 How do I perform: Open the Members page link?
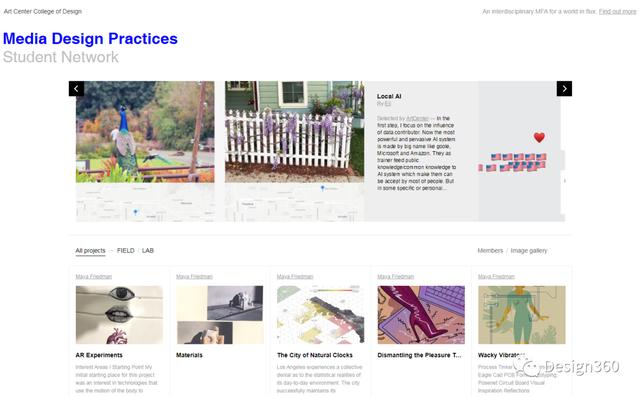[x=490, y=251]
